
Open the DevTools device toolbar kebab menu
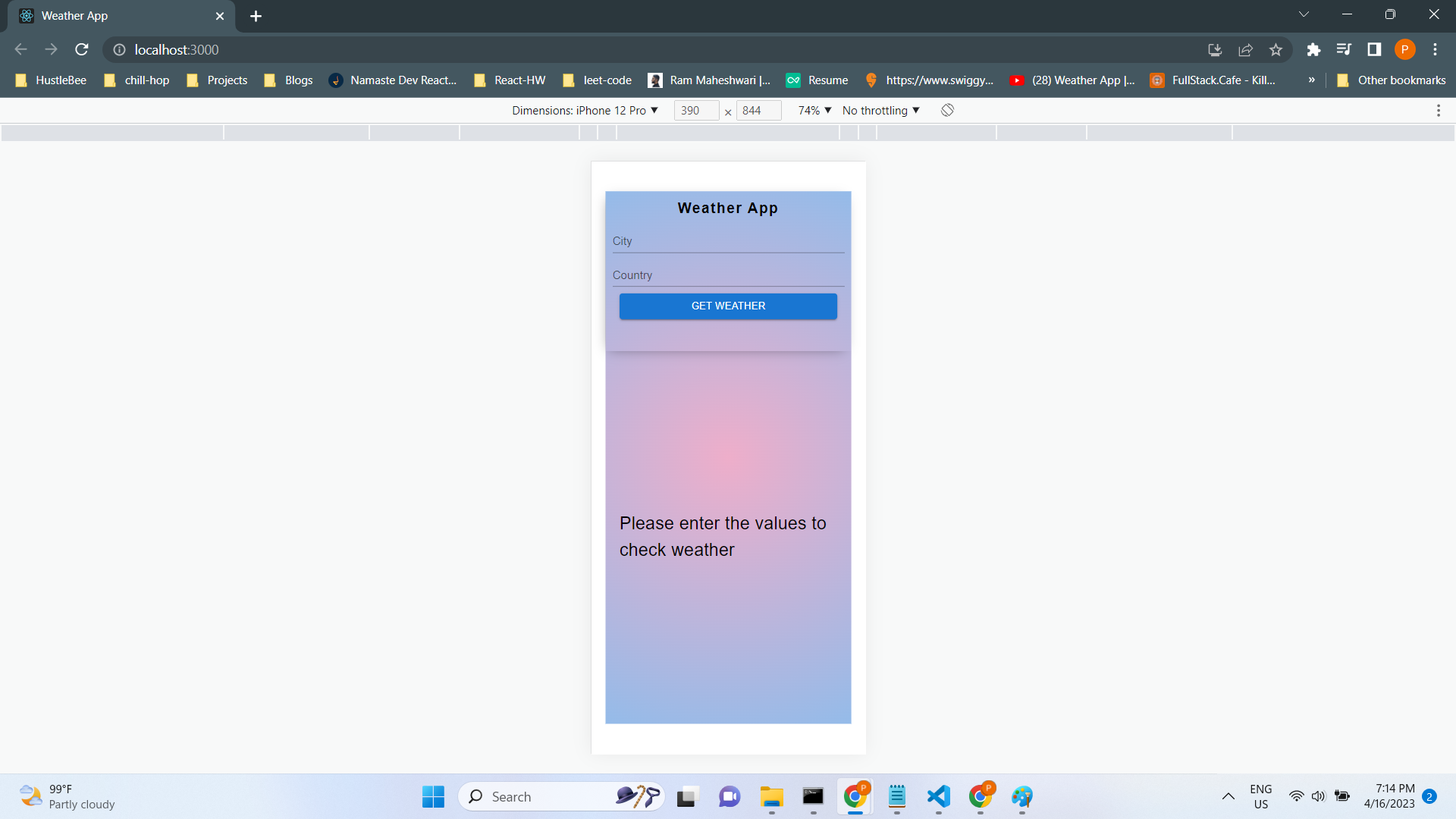coord(1439,110)
